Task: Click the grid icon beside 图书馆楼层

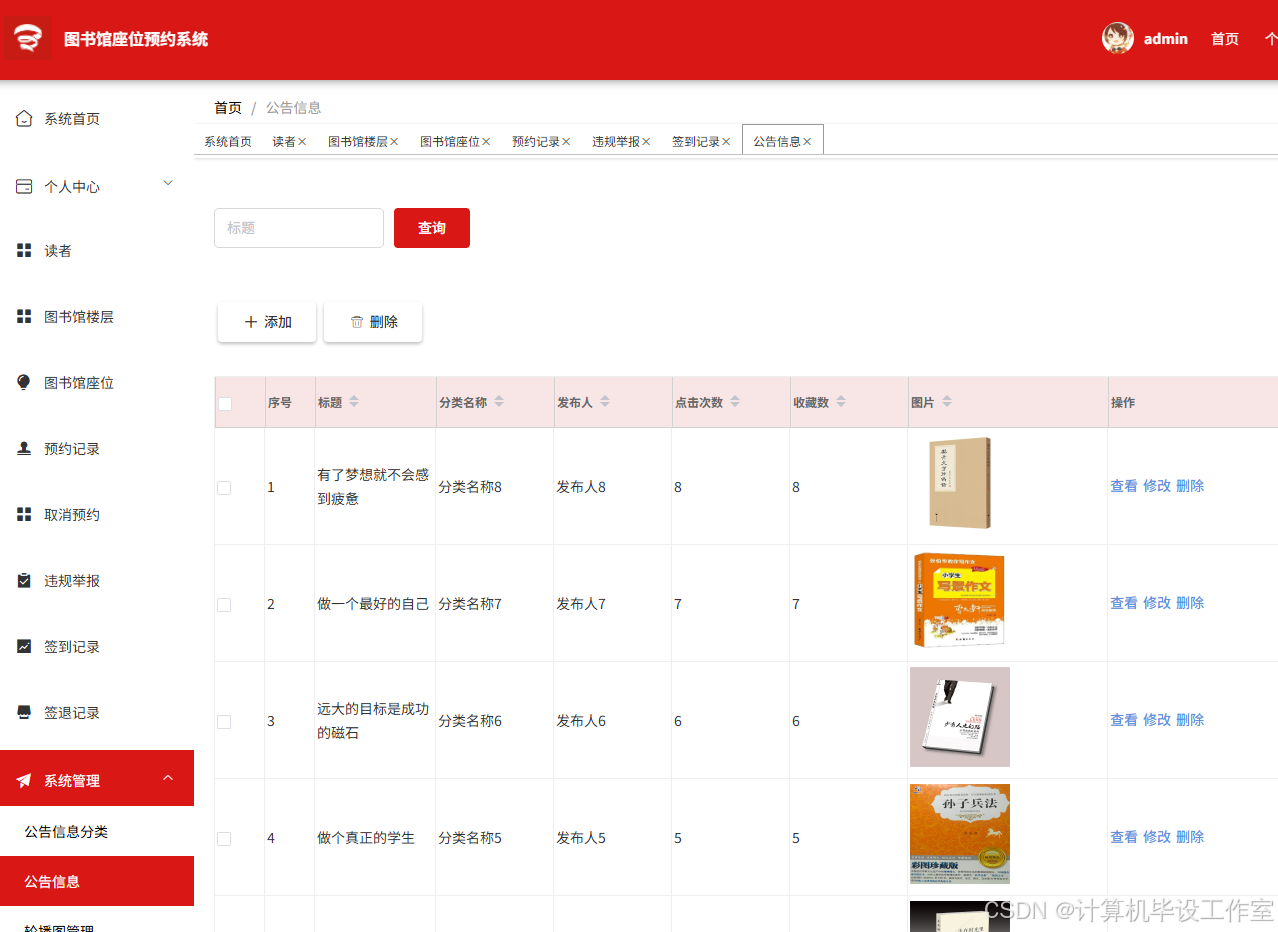Action: point(24,317)
